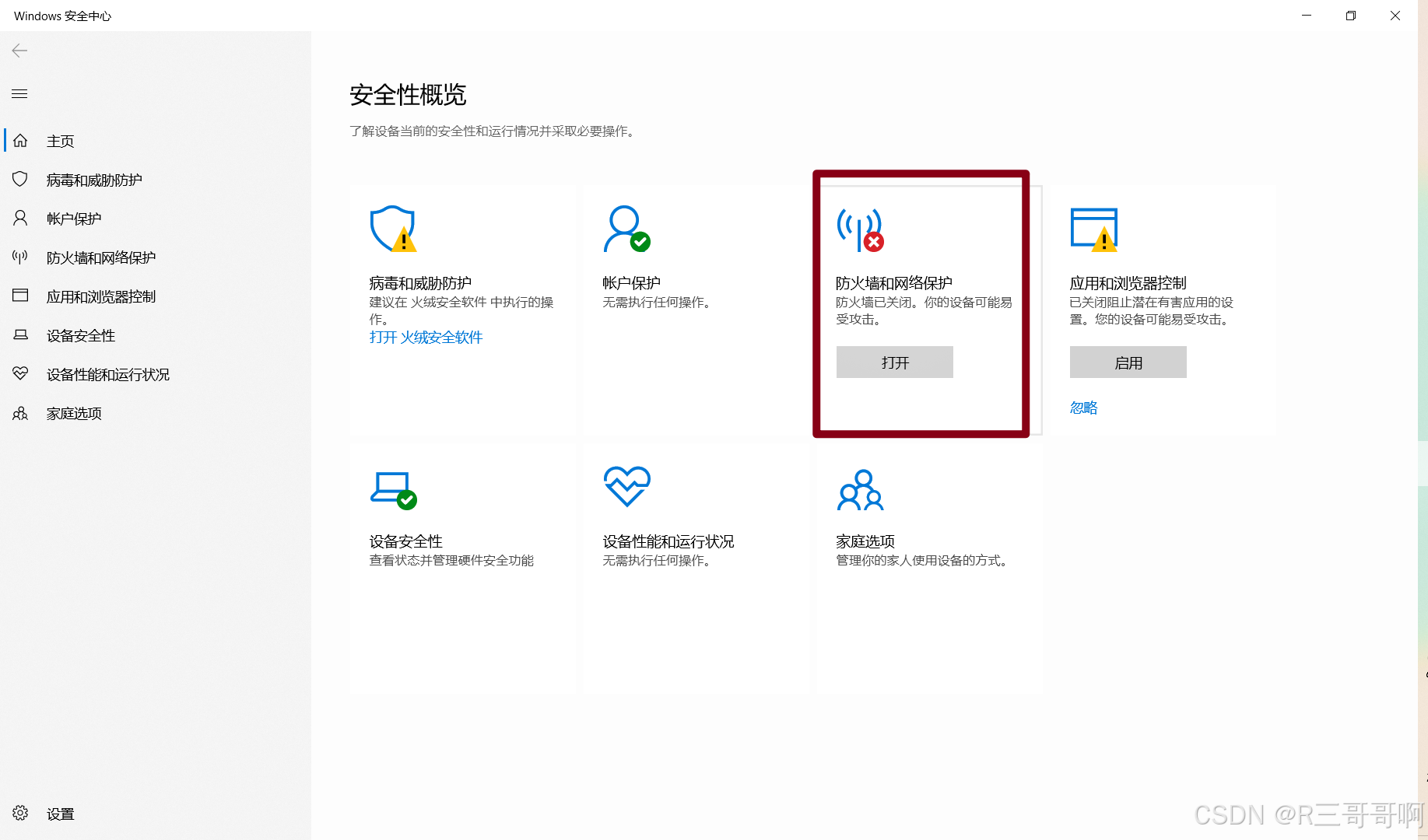Viewport: 1428px width, 840px height.
Task: Open 病毒和威胁防护 in the sidebar
Action: [x=94, y=180]
